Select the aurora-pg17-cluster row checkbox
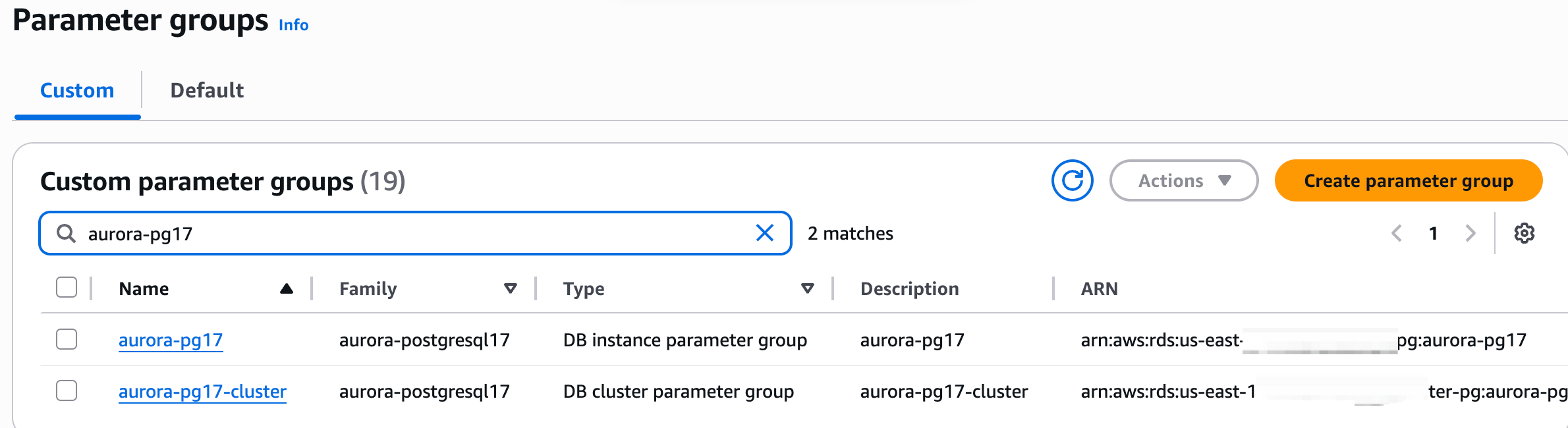Viewport: 1568px width, 428px height. pos(67,391)
